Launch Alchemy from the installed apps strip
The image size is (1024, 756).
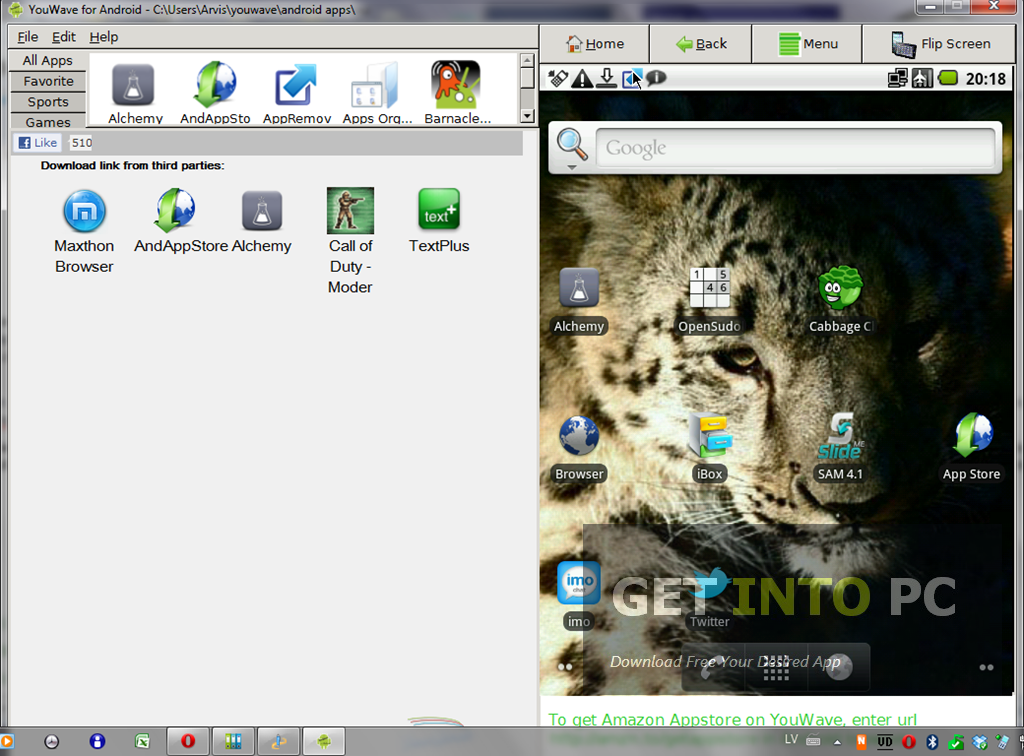point(135,92)
